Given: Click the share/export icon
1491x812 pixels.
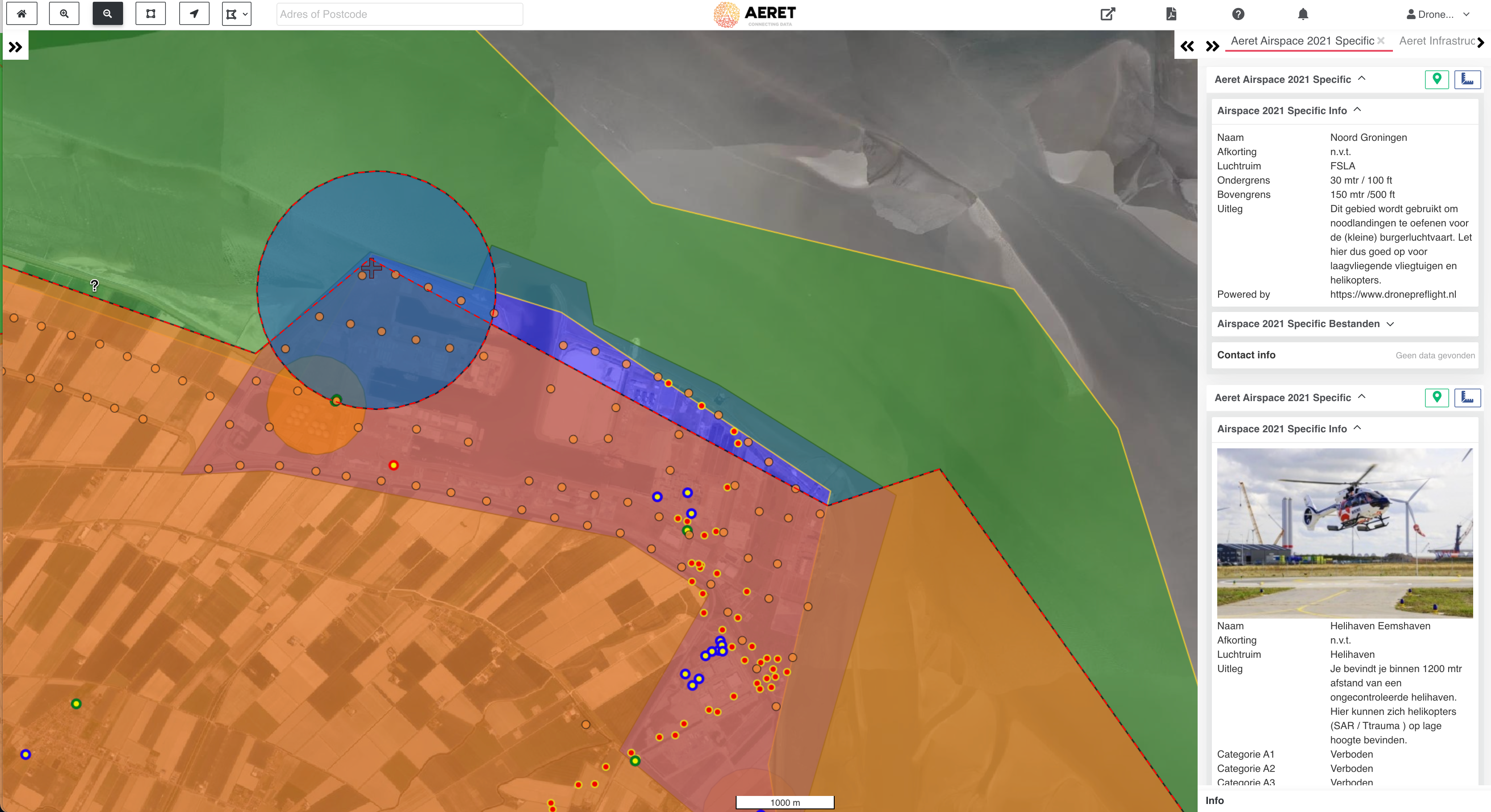Looking at the screenshot, I should click(x=1107, y=14).
